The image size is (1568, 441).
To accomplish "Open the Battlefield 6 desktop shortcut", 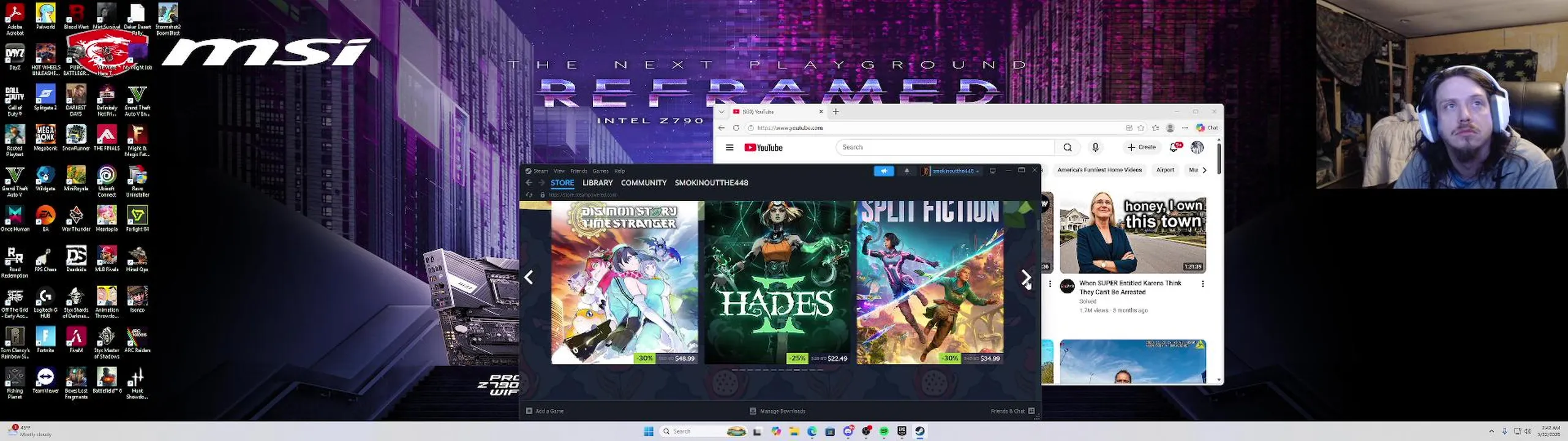I will pos(107,380).
